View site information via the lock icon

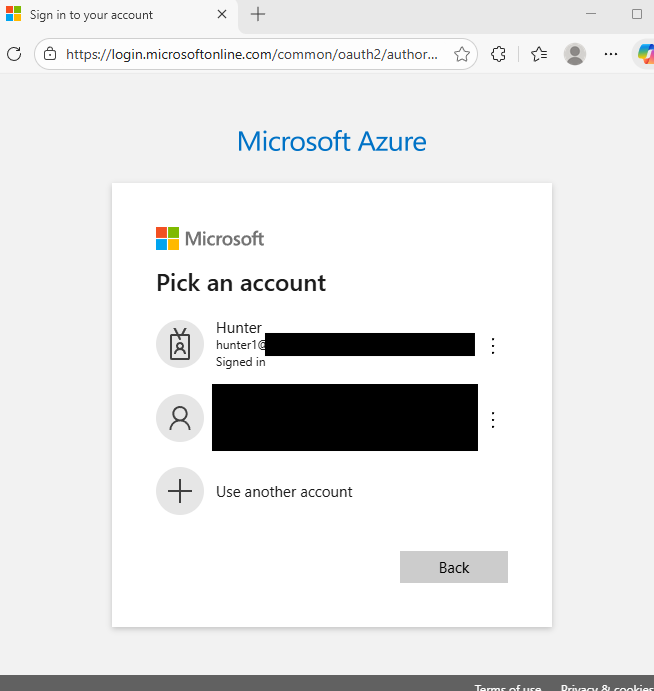click(50, 54)
